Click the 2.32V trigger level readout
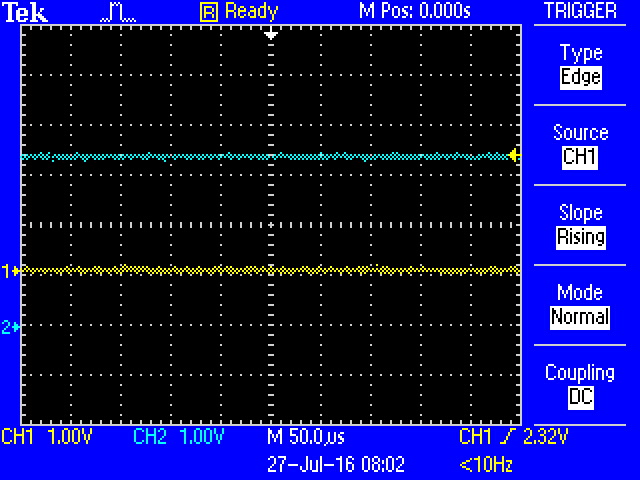This screenshot has width=640, height=480. click(545, 436)
